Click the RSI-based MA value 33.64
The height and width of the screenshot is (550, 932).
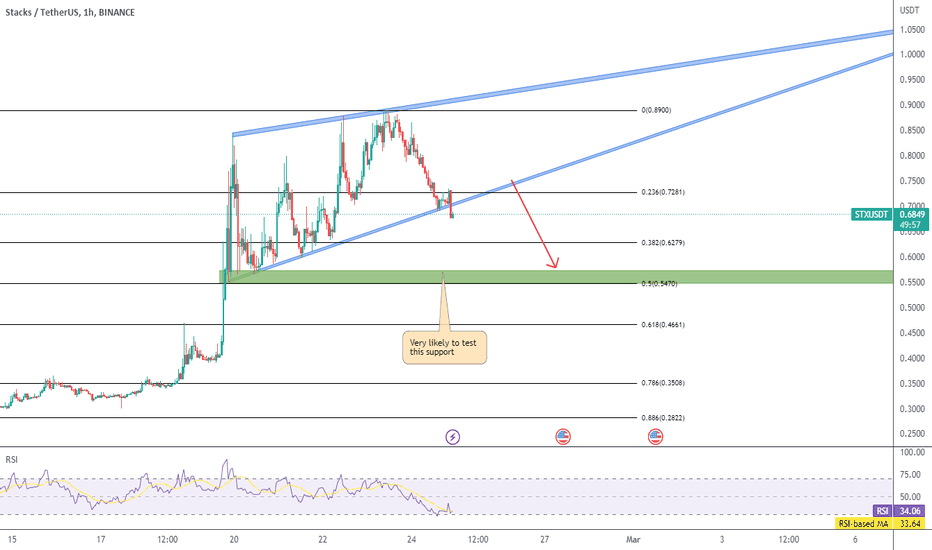pos(911,524)
